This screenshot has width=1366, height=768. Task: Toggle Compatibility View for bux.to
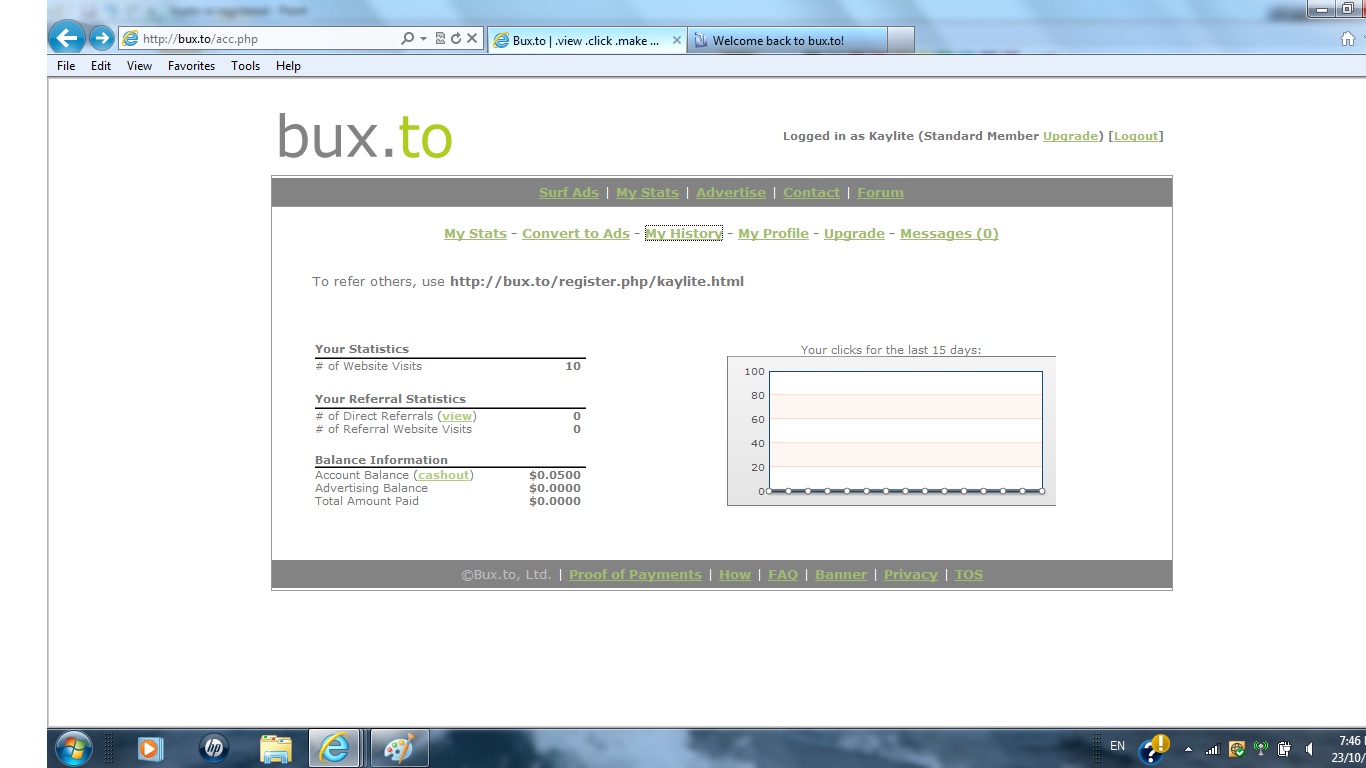[x=440, y=40]
